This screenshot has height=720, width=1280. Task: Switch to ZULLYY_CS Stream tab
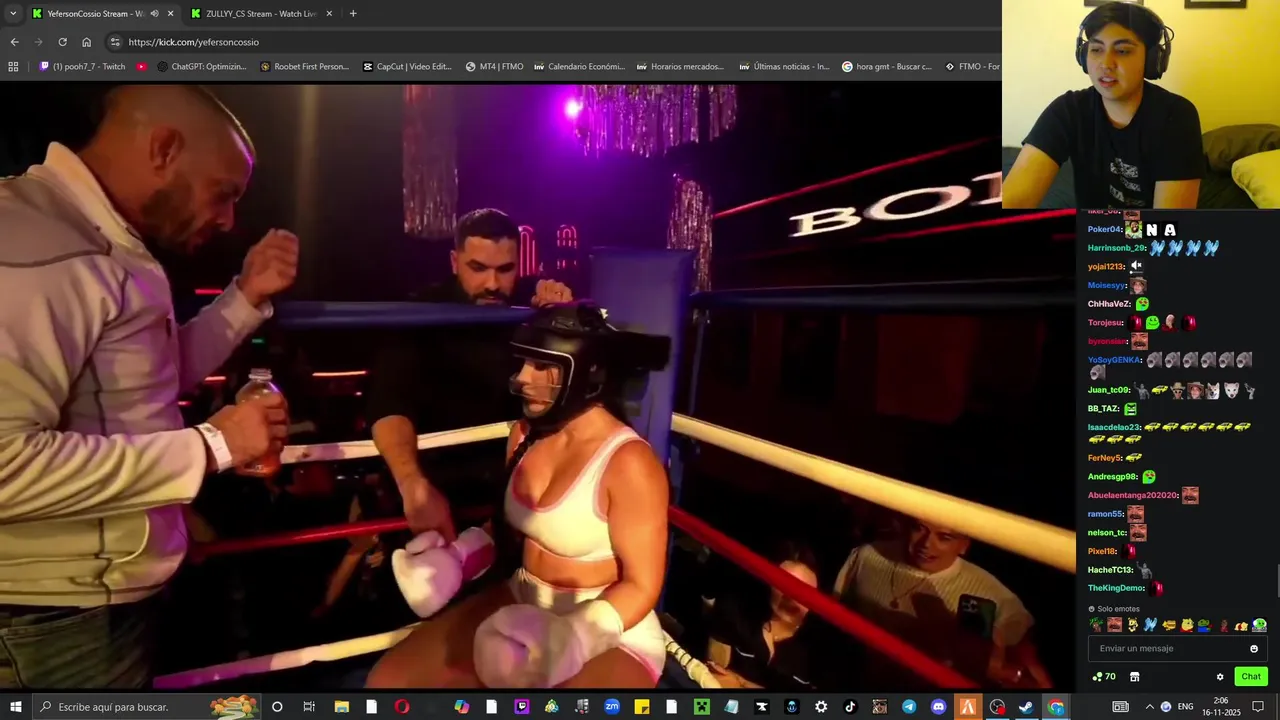[262, 14]
